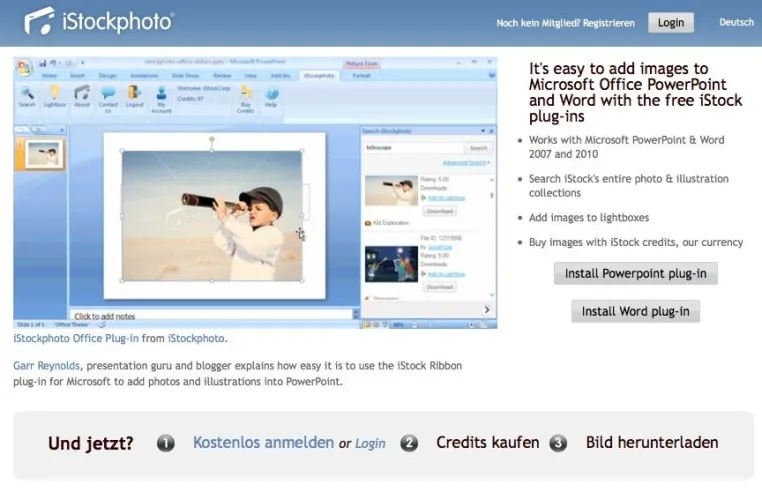Click the 'Bild herunterladen' step text
The image size is (762, 492).
coord(652,442)
